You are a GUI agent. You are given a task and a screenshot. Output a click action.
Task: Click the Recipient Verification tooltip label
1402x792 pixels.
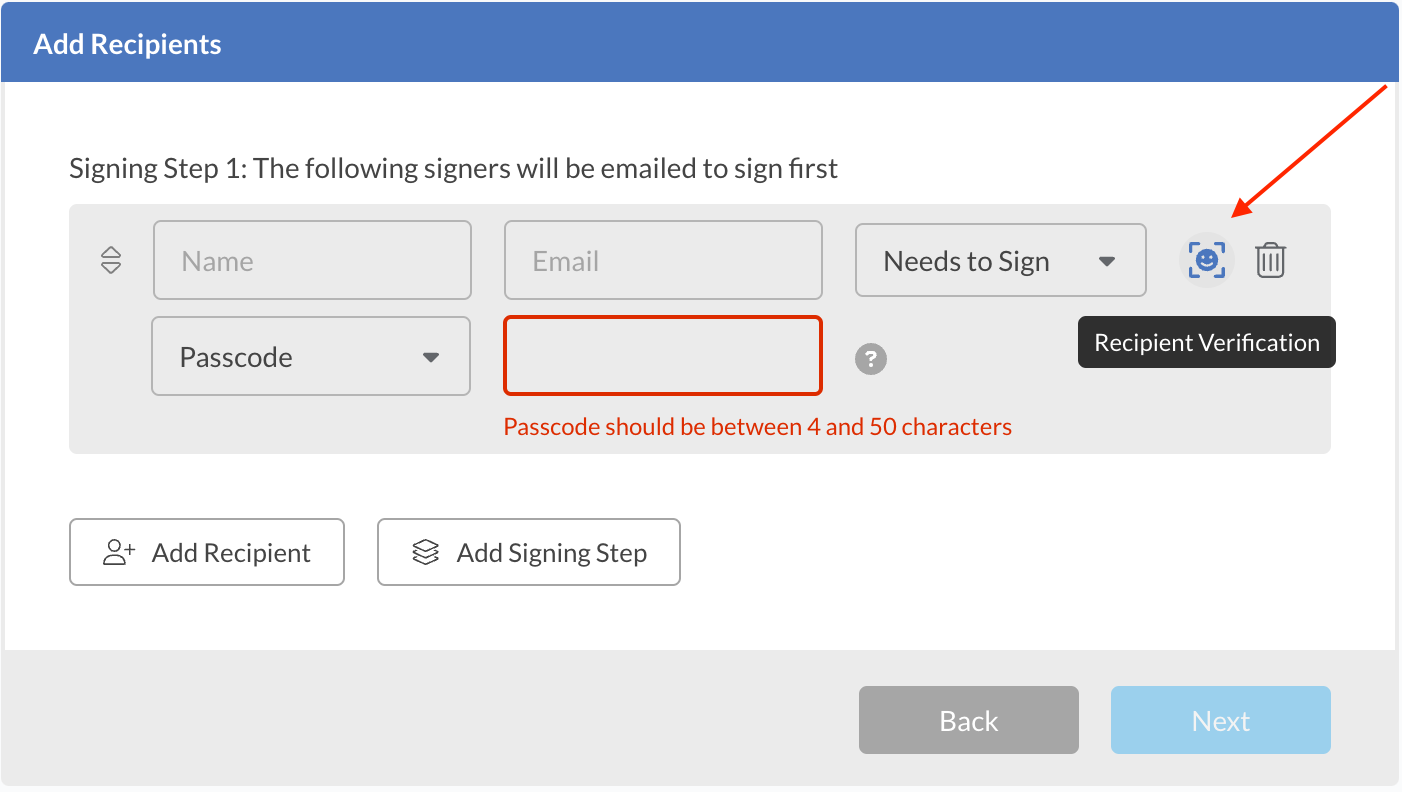pyautogui.click(x=1206, y=342)
